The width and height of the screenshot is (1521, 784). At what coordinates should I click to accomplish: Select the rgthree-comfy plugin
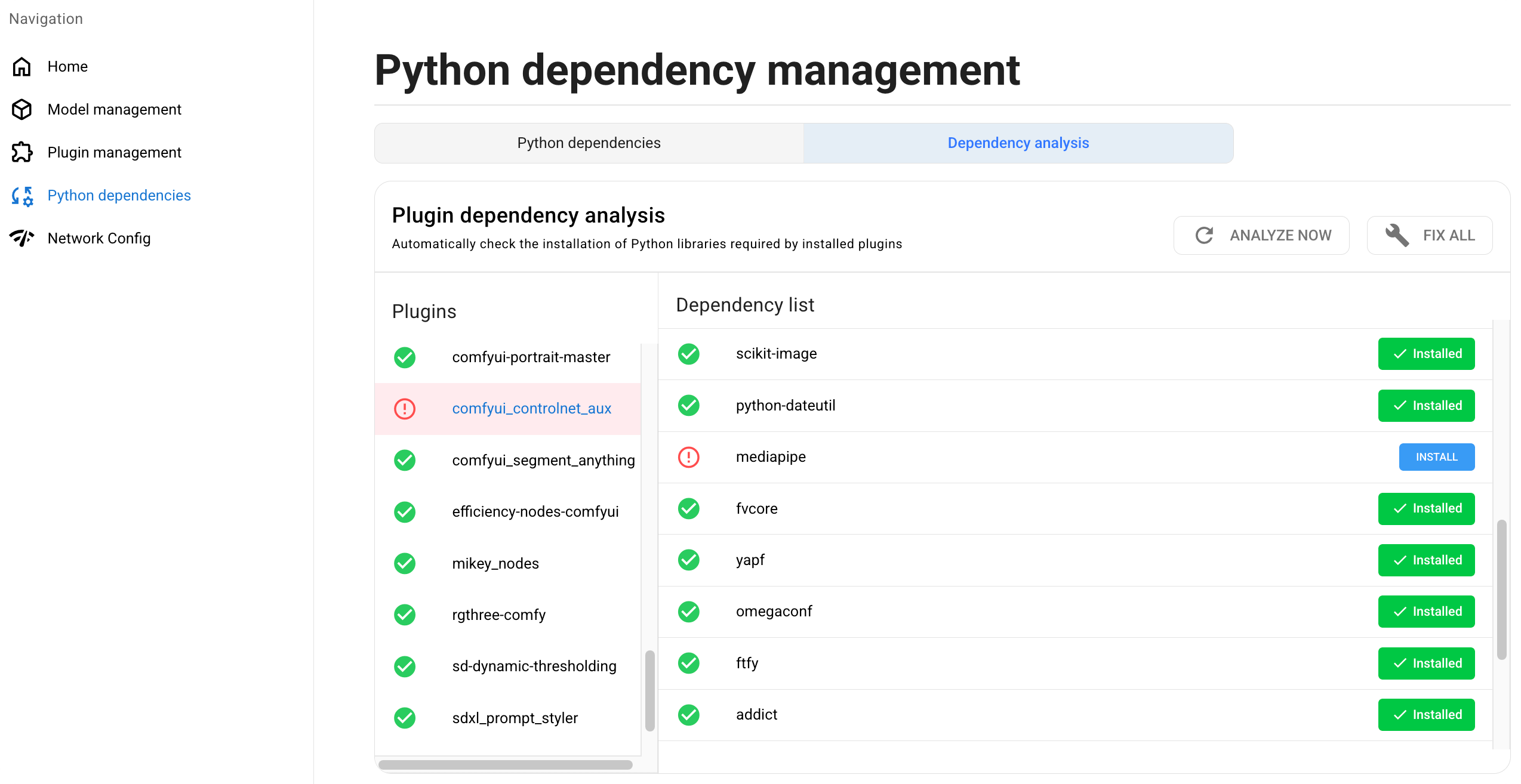498,615
